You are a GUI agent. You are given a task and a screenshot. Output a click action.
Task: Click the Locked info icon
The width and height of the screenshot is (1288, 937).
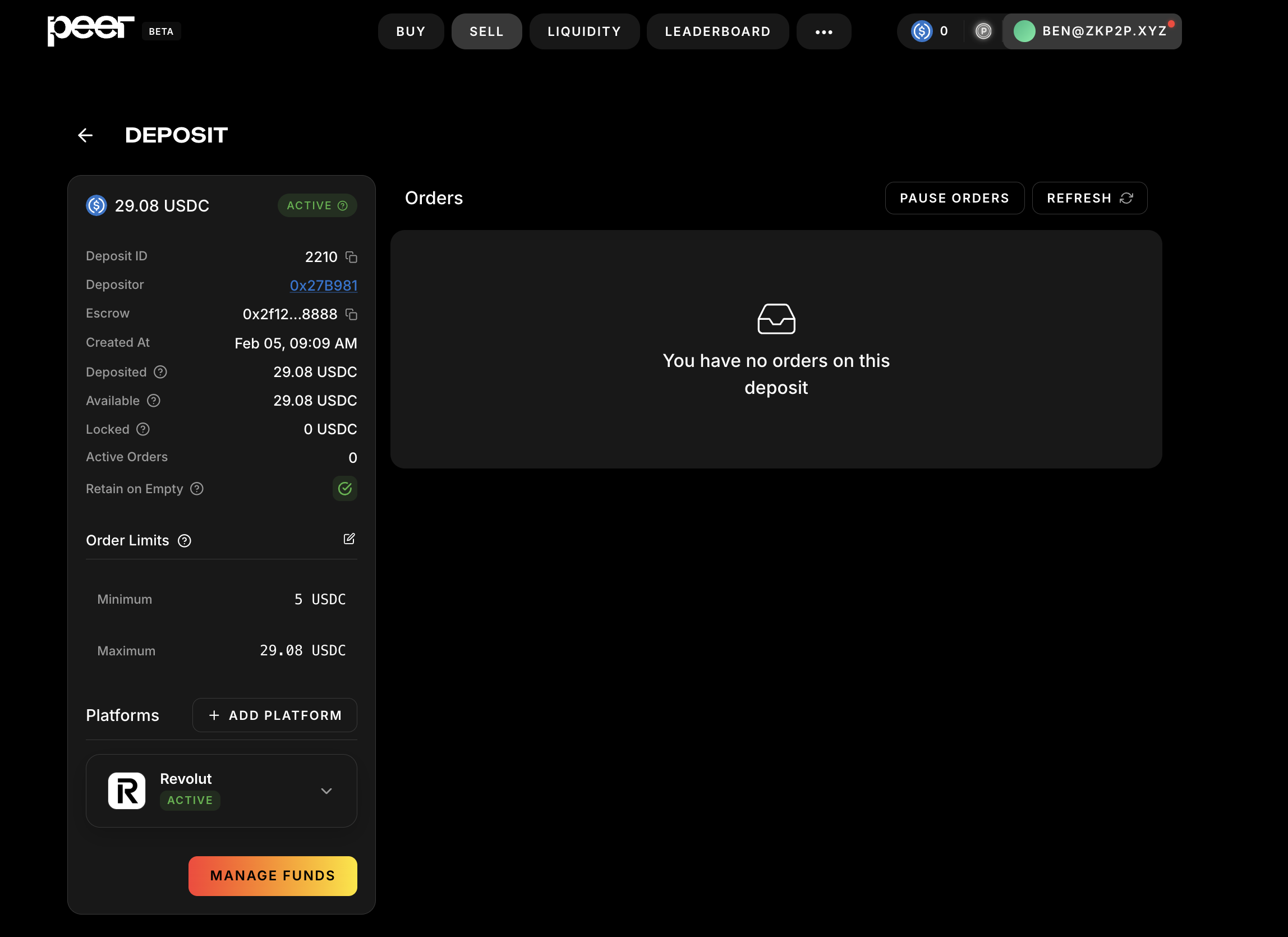[x=143, y=429]
